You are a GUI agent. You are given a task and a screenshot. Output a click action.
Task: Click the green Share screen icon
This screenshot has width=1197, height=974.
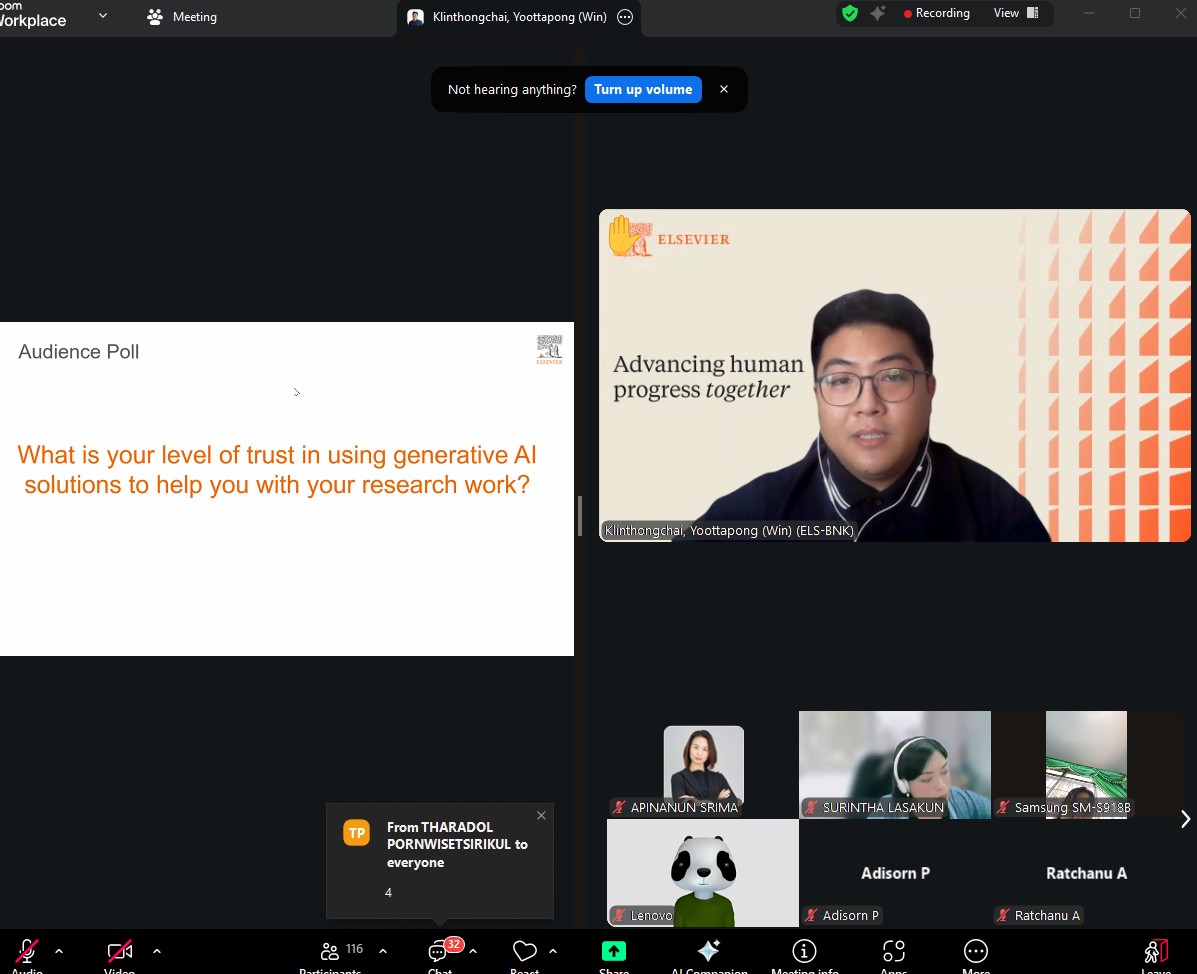[614, 952]
